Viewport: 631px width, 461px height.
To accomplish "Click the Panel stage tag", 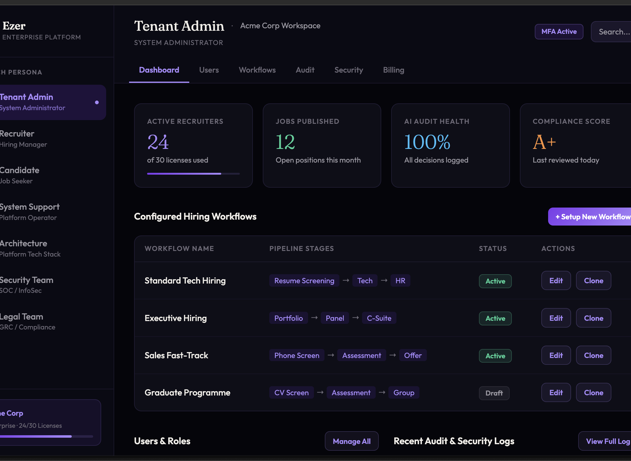I will [335, 318].
